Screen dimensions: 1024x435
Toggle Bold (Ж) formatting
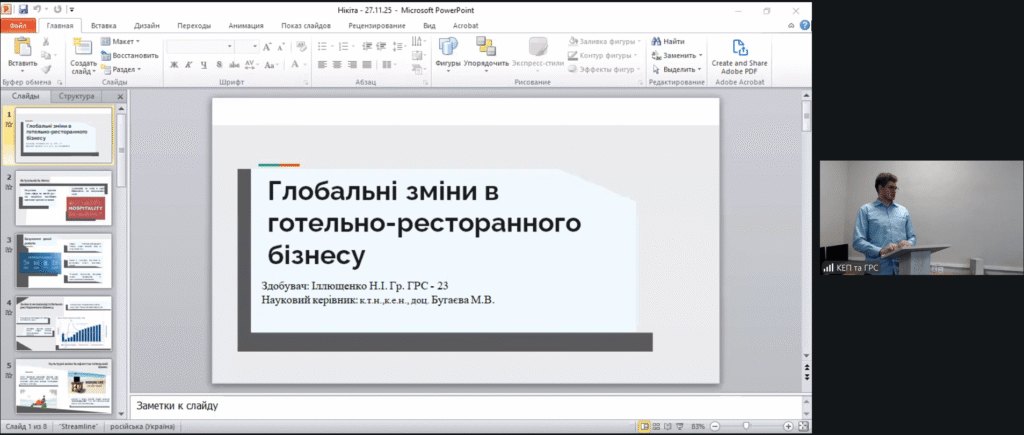174,65
